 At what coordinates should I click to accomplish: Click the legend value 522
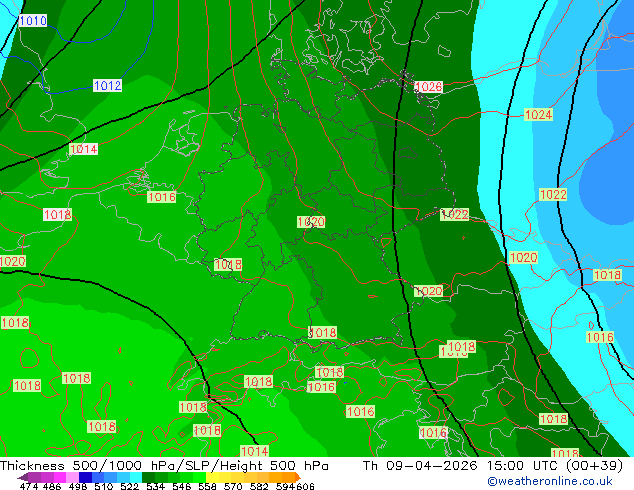(129, 486)
